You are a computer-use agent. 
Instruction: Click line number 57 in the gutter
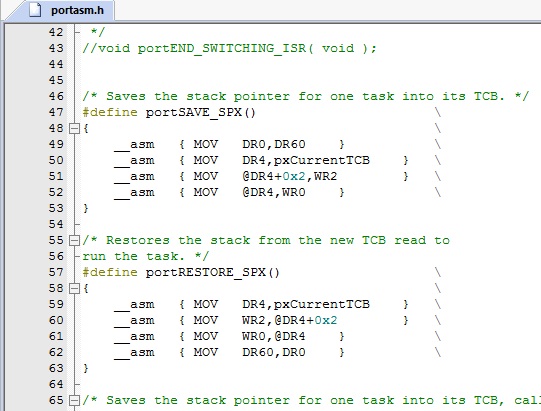(x=56, y=272)
